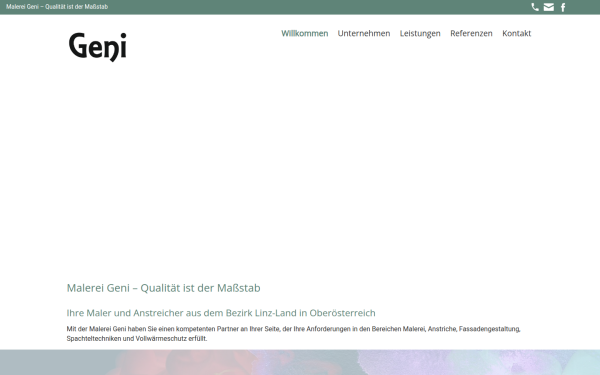Click the Geni logo
The width and height of the screenshot is (600, 375).
tap(98, 47)
